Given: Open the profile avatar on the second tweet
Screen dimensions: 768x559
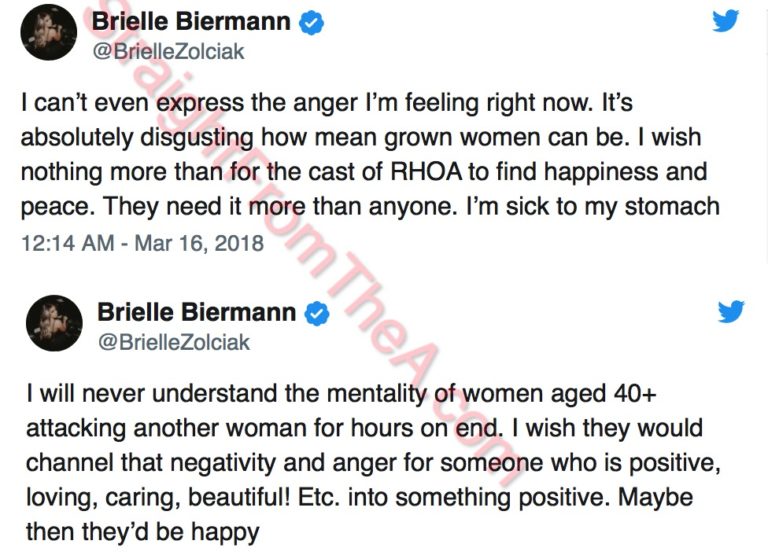Looking at the screenshot, I should tap(53, 323).
